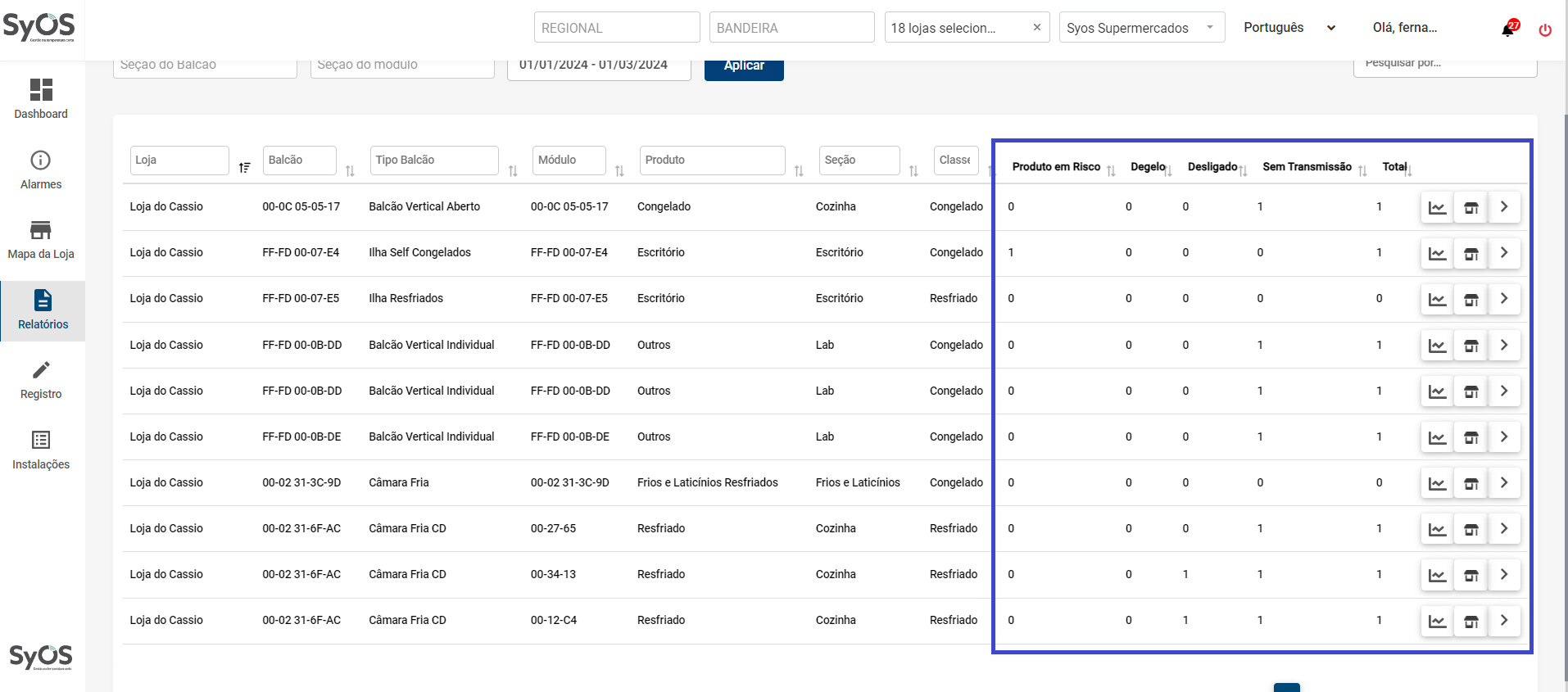The image size is (1568, 692).
Task: Open chart icon for Câmara Fria row
Action: pyautogui.click(x=1437, y=483)
